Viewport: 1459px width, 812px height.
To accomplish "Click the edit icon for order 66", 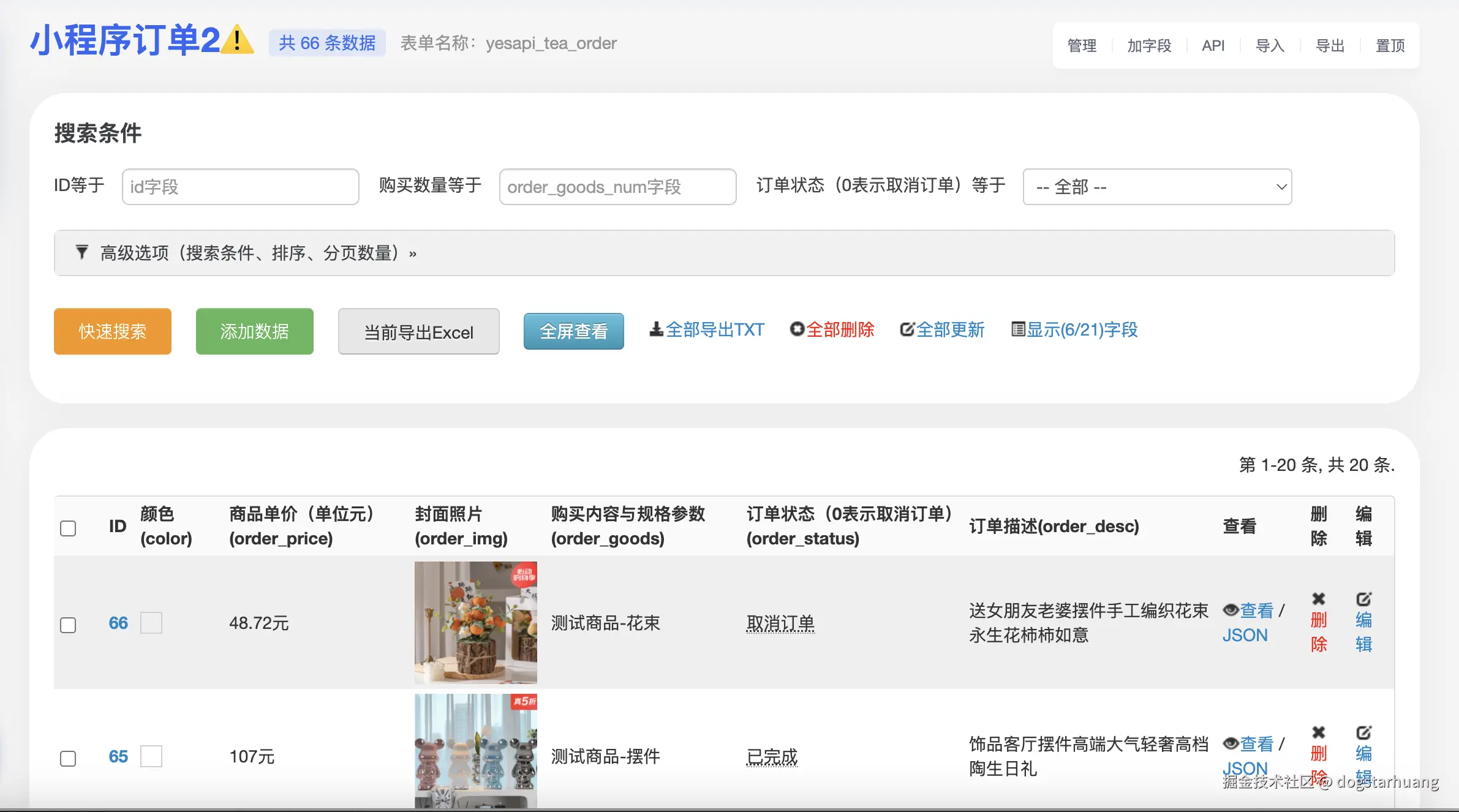I will [x=1363, y=599].
